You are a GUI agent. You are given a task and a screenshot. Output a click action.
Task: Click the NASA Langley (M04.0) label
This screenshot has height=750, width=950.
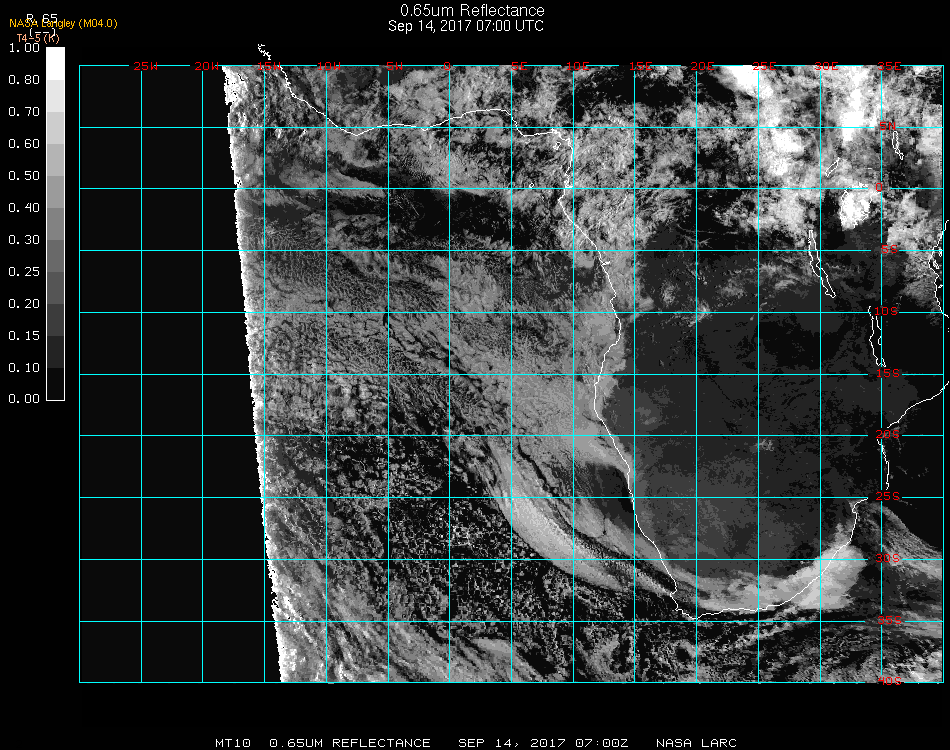pos(63,23)
